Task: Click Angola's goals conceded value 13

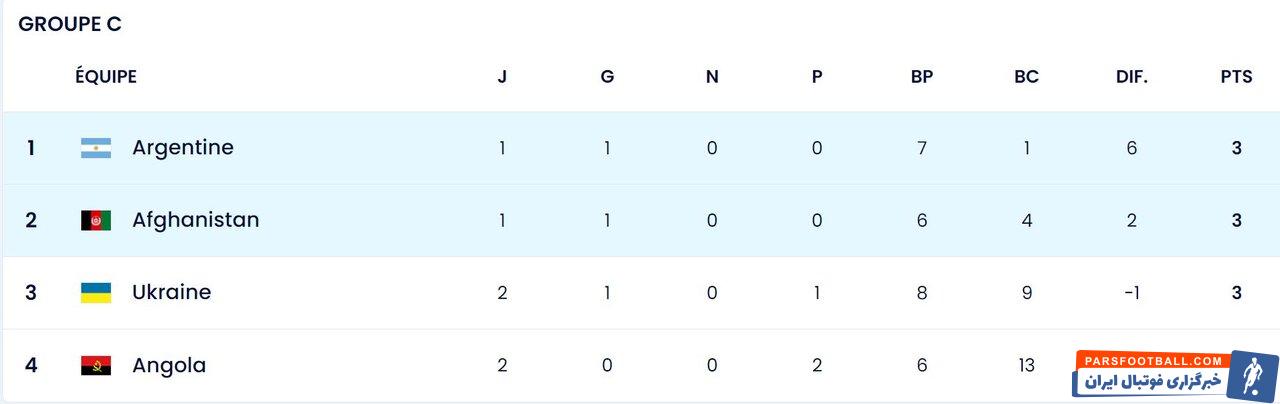Action: coord(1027,366)
